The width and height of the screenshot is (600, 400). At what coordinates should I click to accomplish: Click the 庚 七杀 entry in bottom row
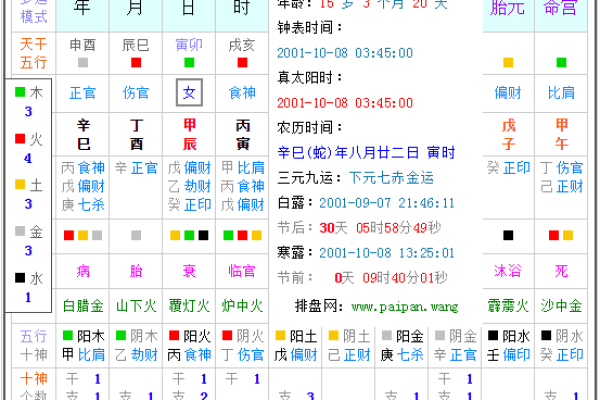pyautogui.click(x=402, y=355)
